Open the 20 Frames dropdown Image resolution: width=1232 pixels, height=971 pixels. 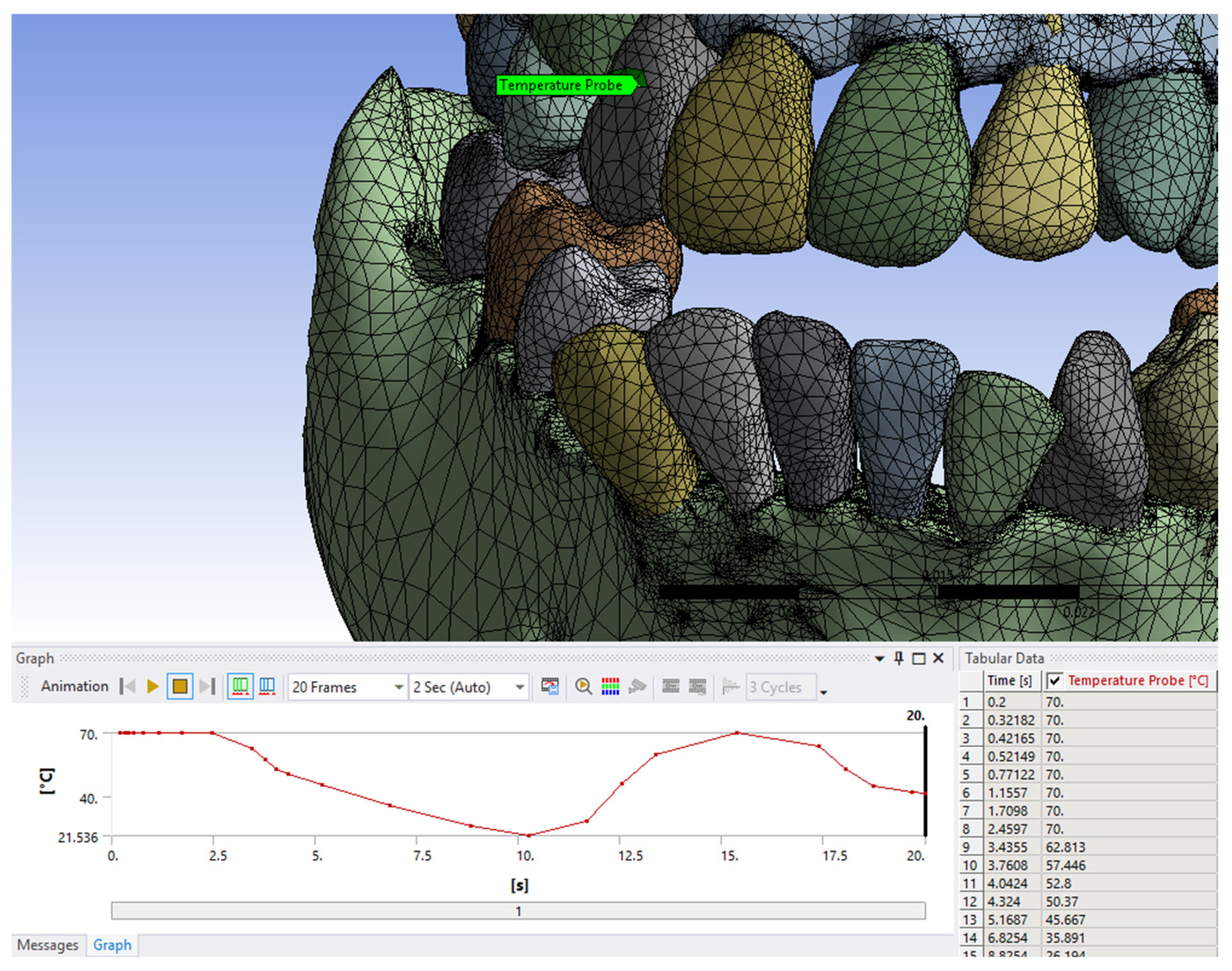click(399, 687)
